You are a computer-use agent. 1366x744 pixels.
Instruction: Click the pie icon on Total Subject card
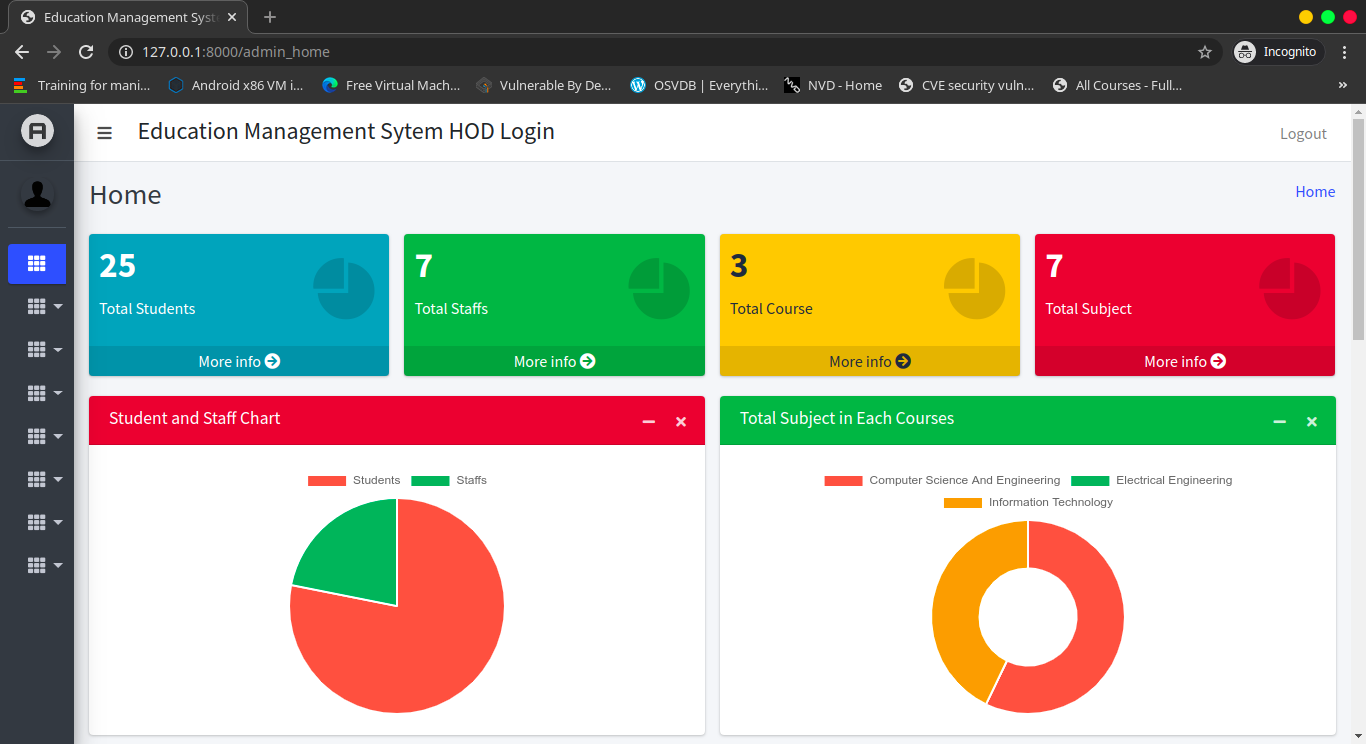[1290, 289]
